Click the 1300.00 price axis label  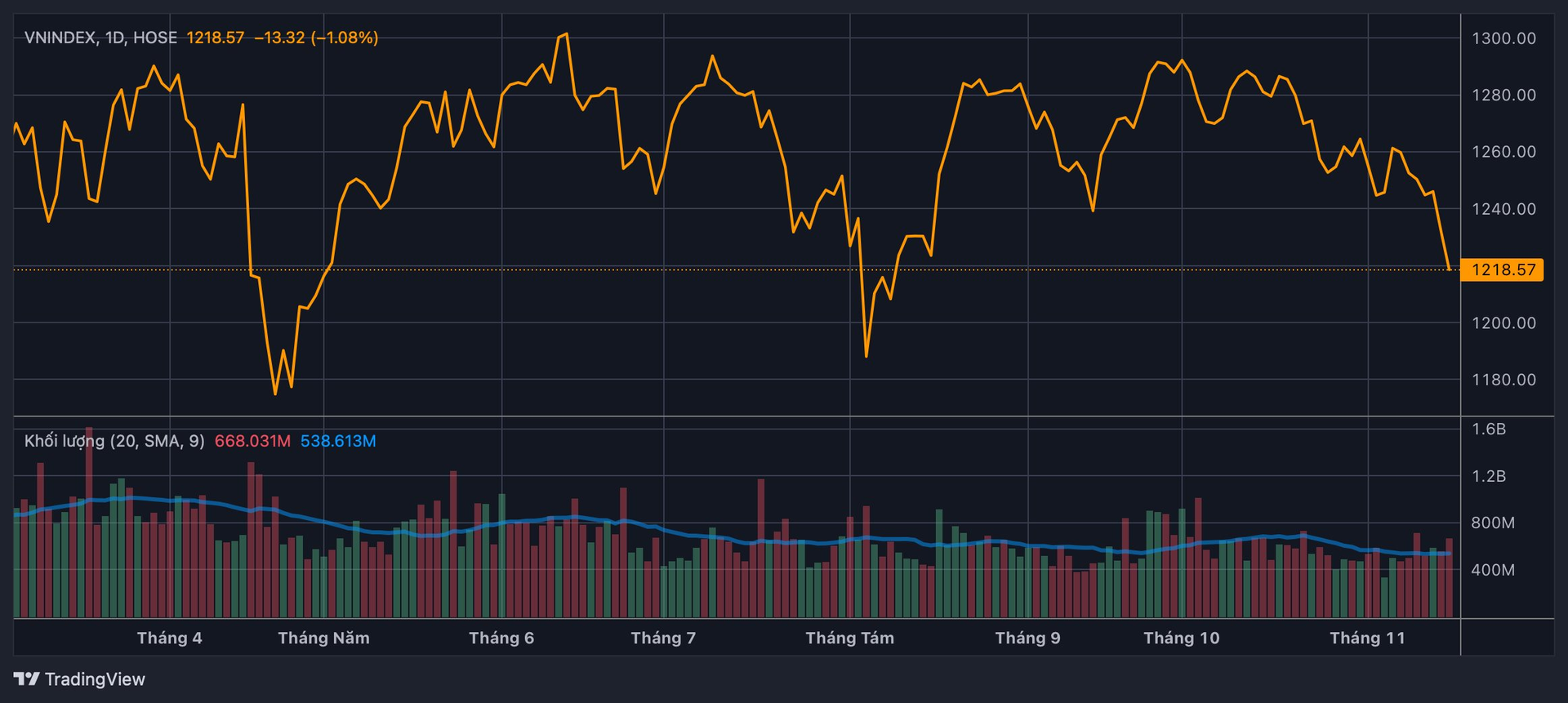[x=1503, y=38]
